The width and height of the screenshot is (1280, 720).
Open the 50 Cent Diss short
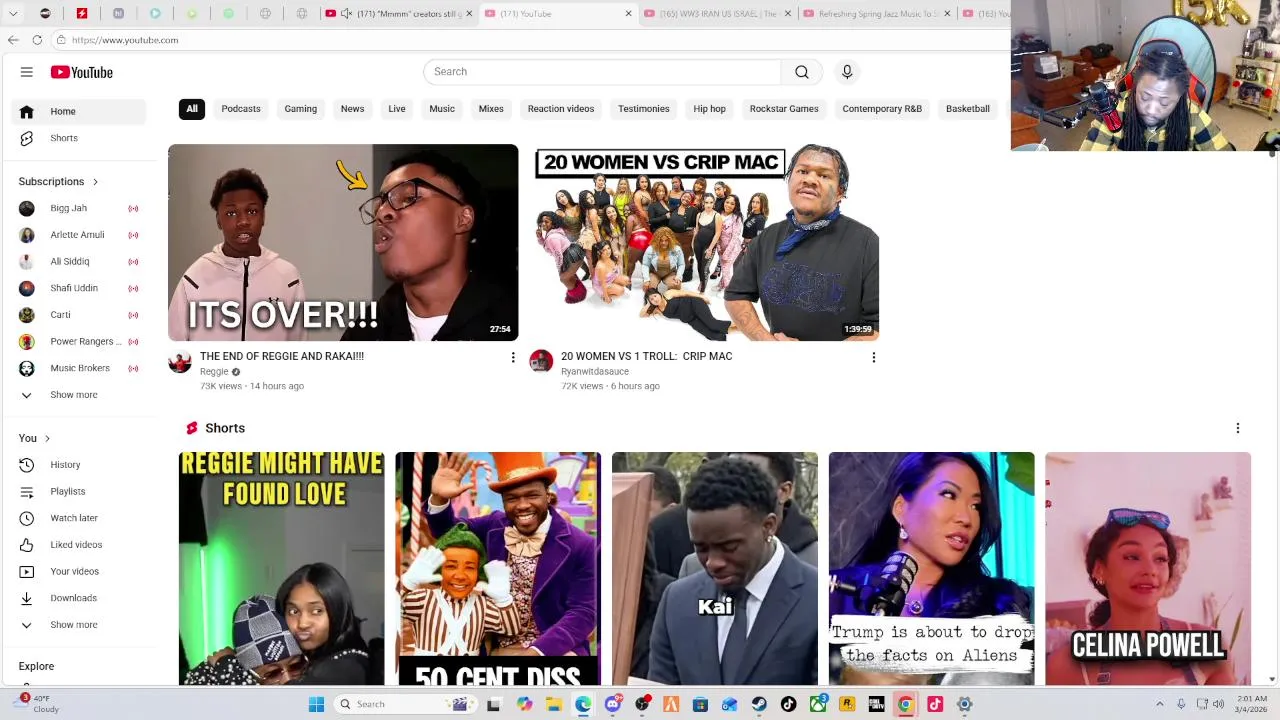click(498, 568)
